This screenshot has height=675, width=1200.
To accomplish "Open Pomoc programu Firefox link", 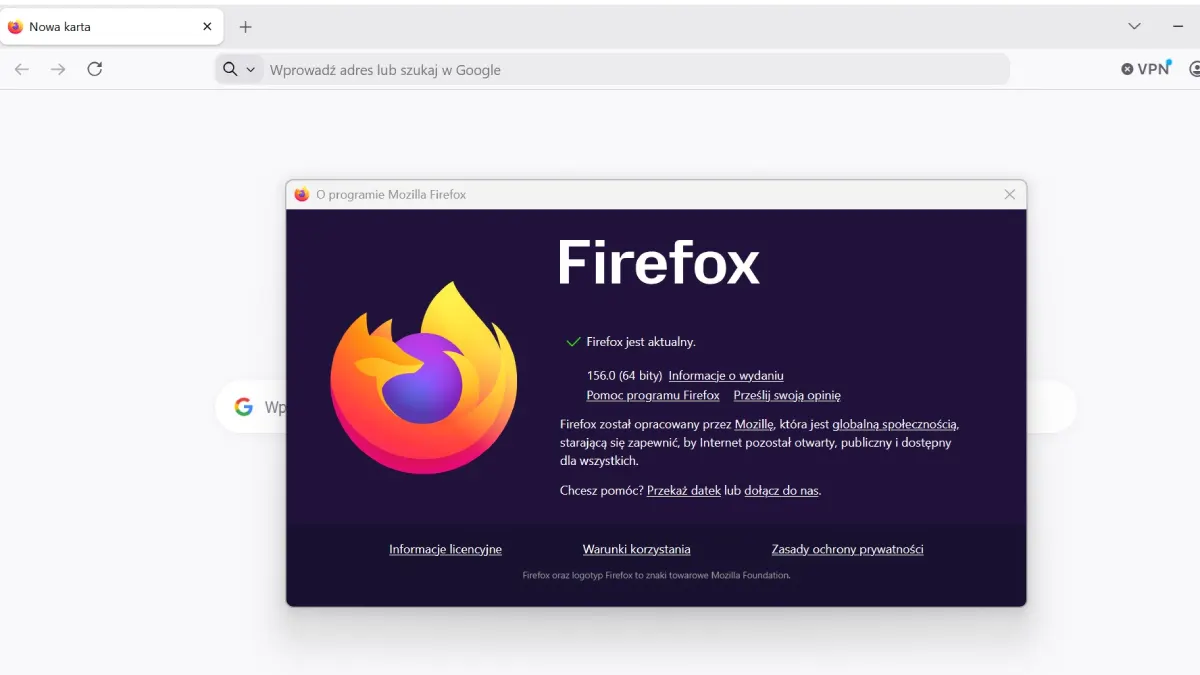I will pyautogui.click(x=653, y=396).
